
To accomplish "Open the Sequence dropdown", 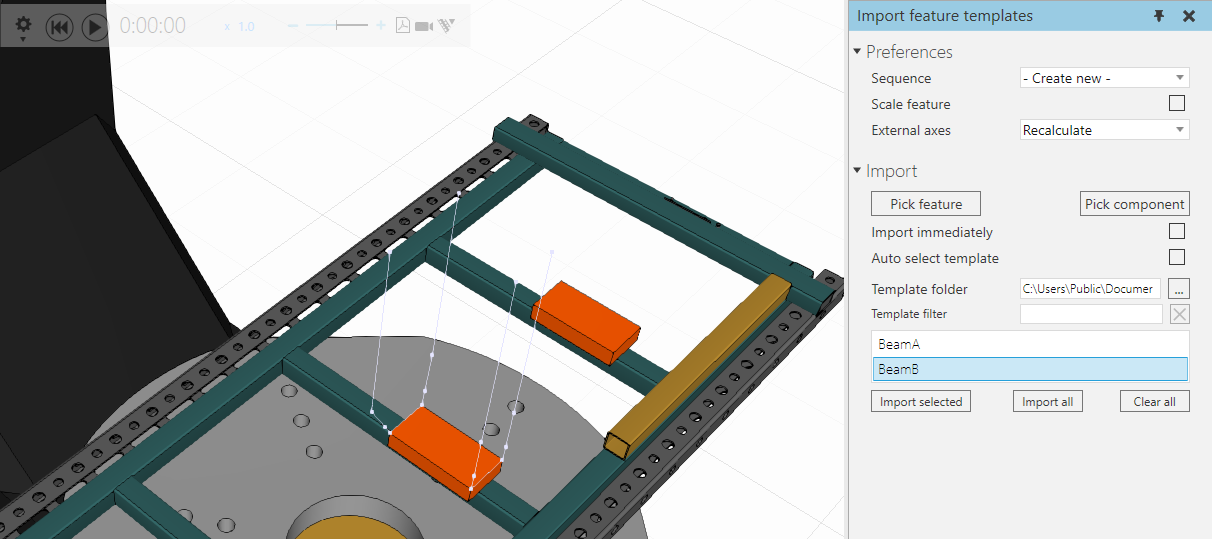I will click(1104, 78).
